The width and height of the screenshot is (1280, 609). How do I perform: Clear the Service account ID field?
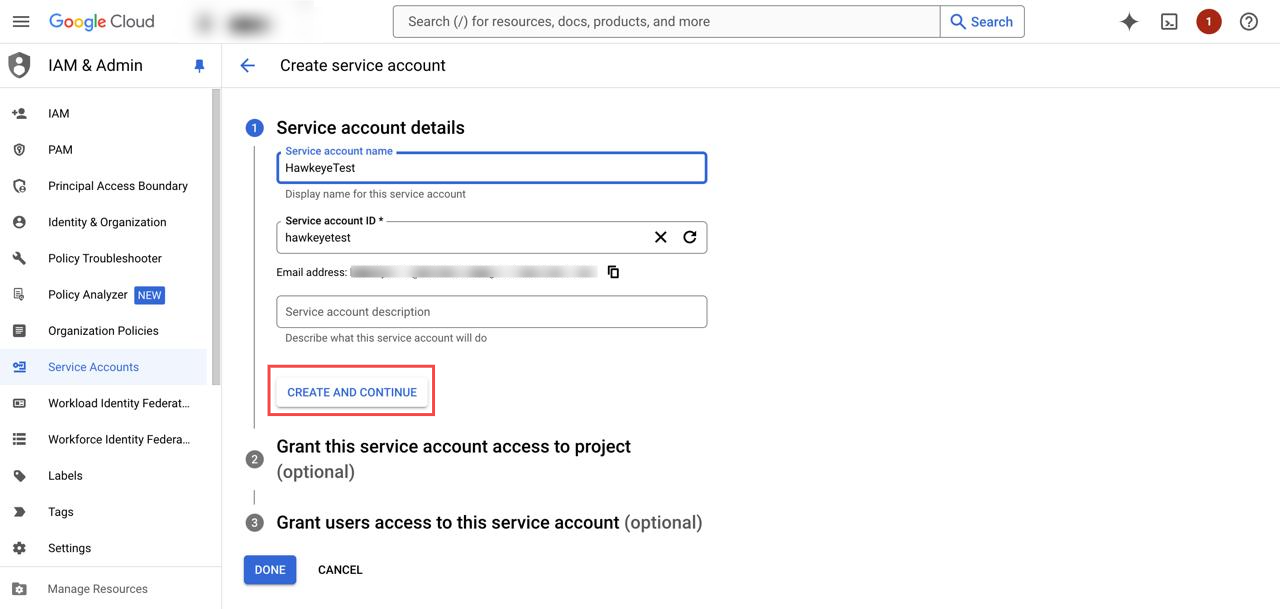660,237
